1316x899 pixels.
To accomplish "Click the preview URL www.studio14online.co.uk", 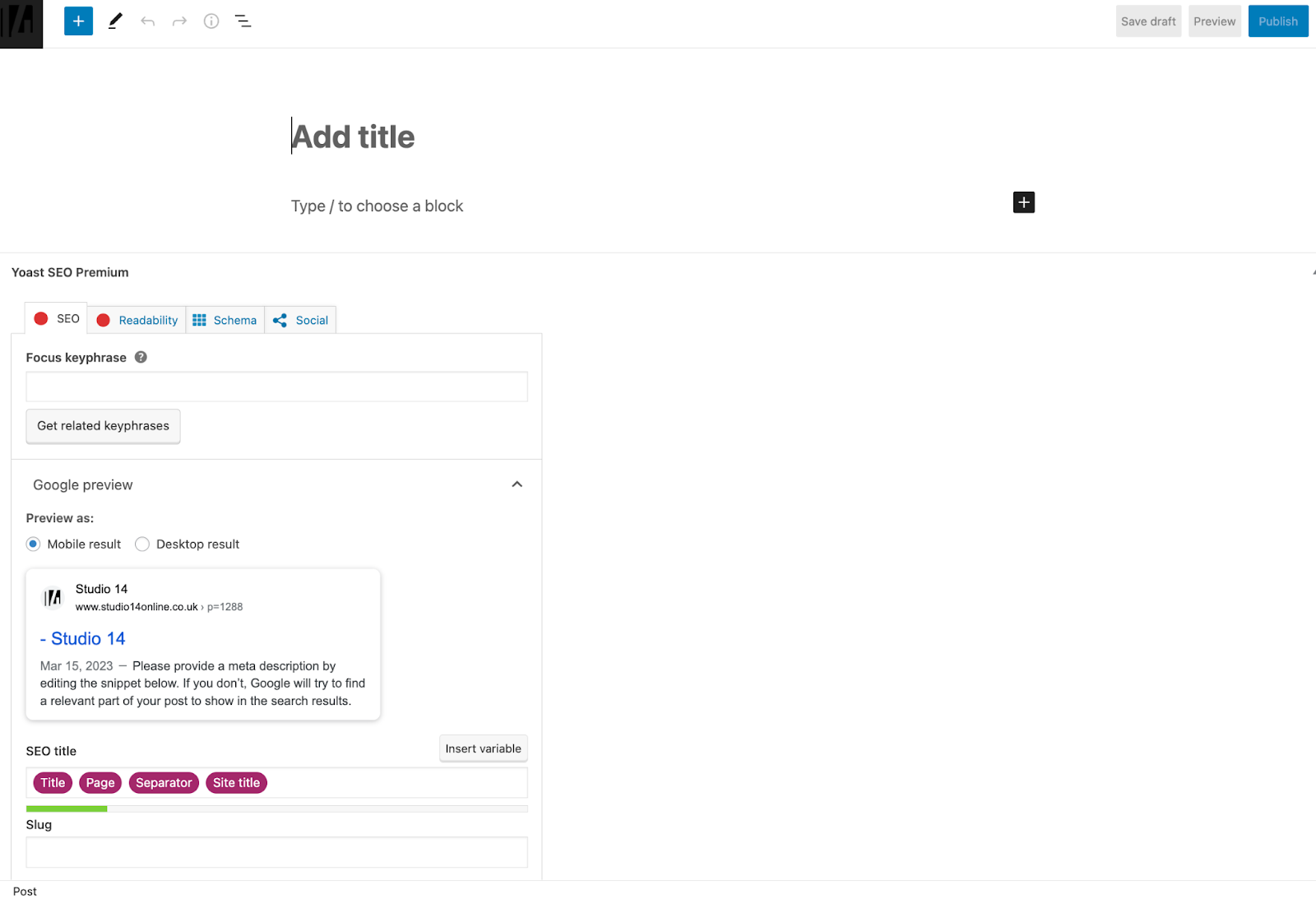I will (x=137, y=607).
